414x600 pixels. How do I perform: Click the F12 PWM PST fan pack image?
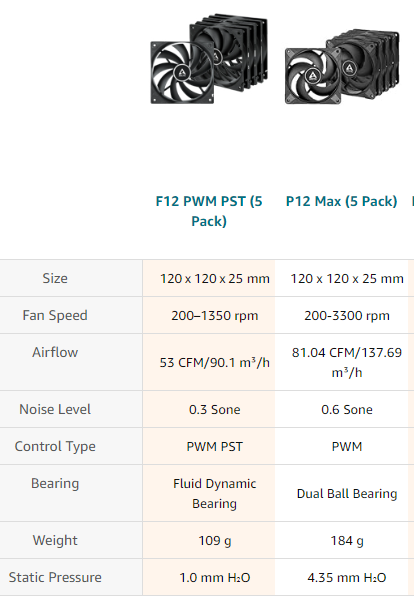coord(209,59)
